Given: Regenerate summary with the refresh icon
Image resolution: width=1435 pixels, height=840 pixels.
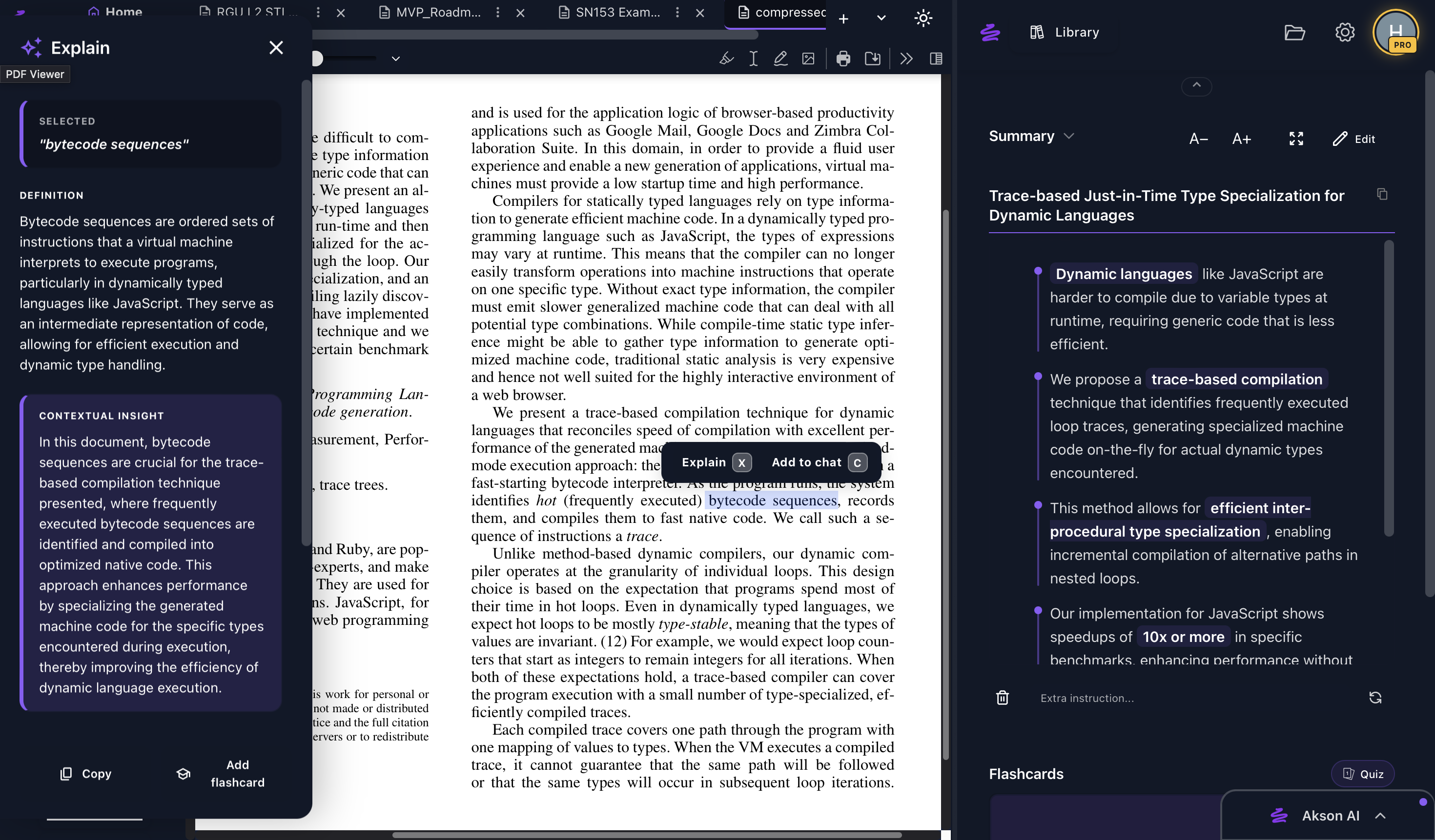Looking at the screenshot, I should point(1374,698).
